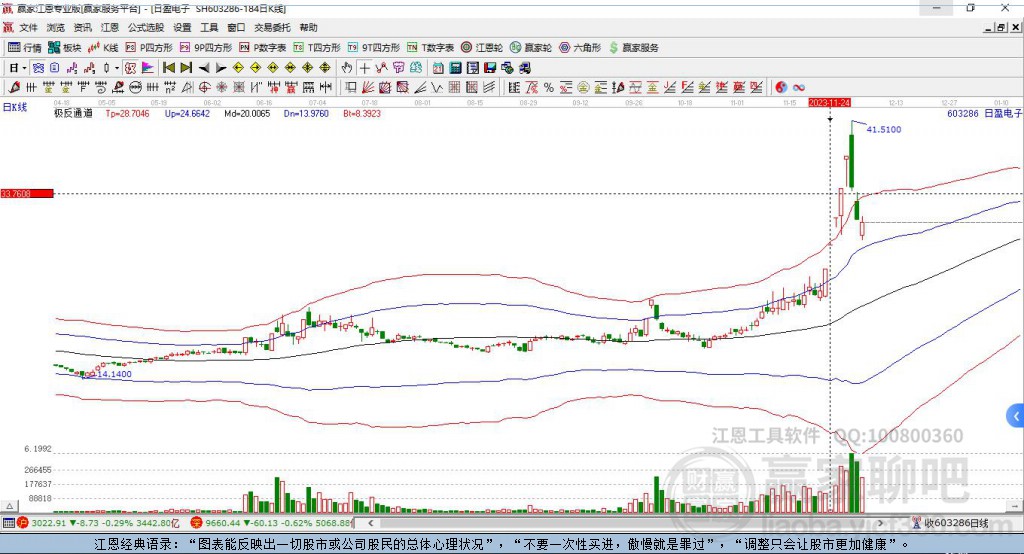The height and width of the screenshot is (554, 1024).
Task: Click the black left-arrow previous bar icon
Action: click(204, 68)
